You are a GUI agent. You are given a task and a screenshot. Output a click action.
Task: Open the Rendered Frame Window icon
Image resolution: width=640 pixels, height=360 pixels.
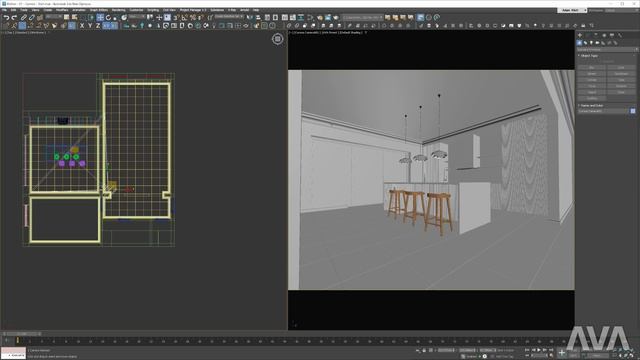[328, 18]
